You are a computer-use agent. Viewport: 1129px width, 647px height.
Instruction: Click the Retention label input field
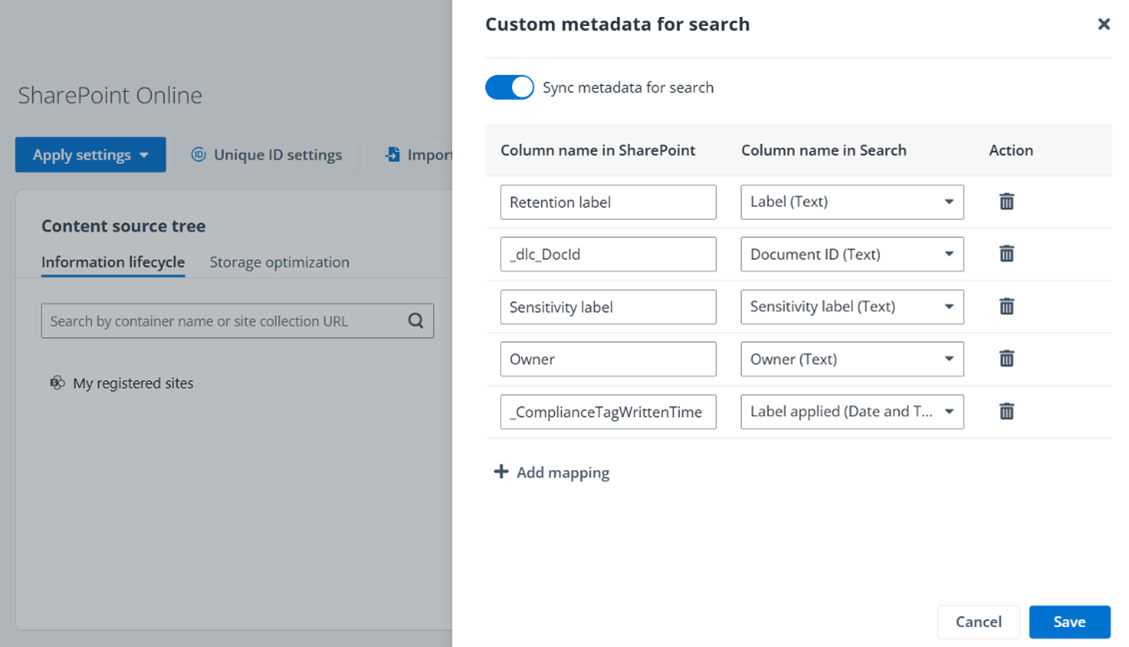tap(608, 202)
